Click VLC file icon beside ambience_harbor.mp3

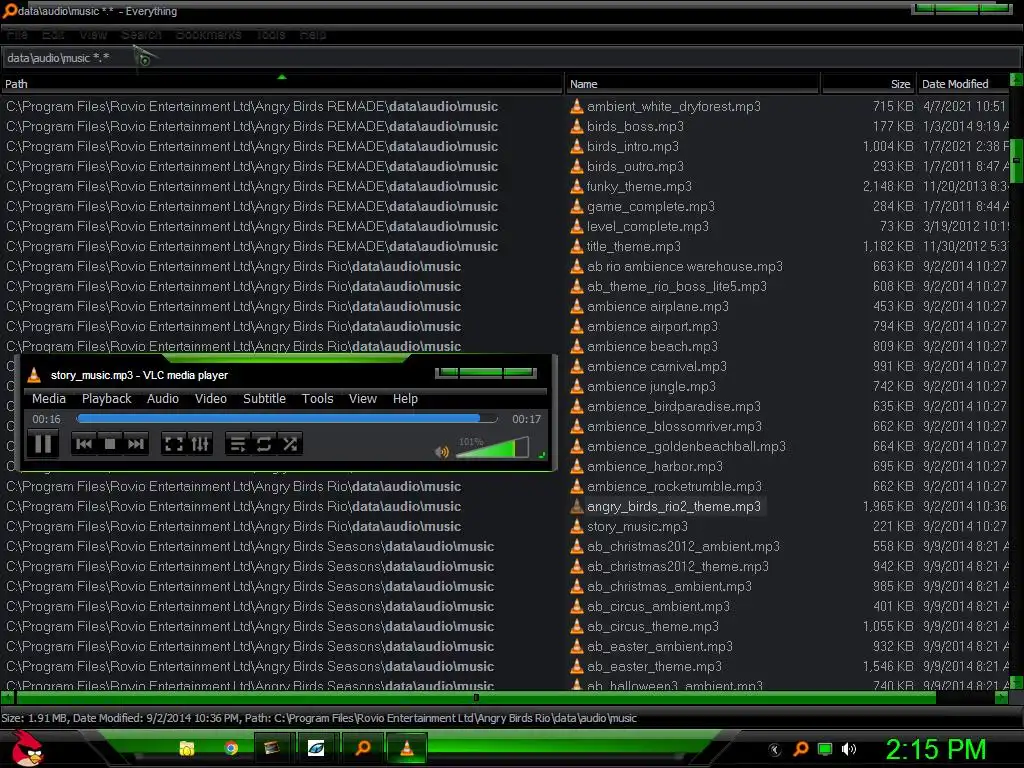point(577,466)
